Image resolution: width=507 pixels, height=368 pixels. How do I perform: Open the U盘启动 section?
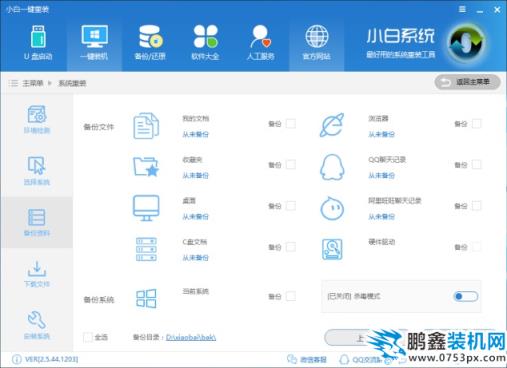(38, 43)
